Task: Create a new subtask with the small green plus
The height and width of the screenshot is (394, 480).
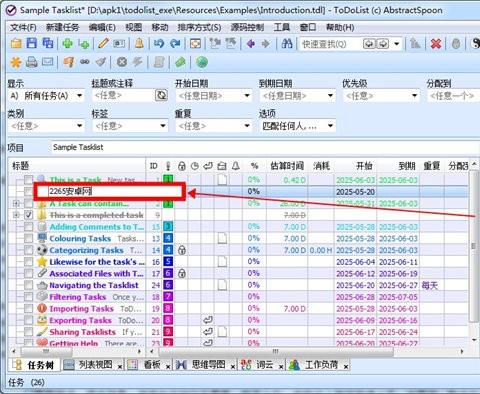Action: [x=84, y=44]
